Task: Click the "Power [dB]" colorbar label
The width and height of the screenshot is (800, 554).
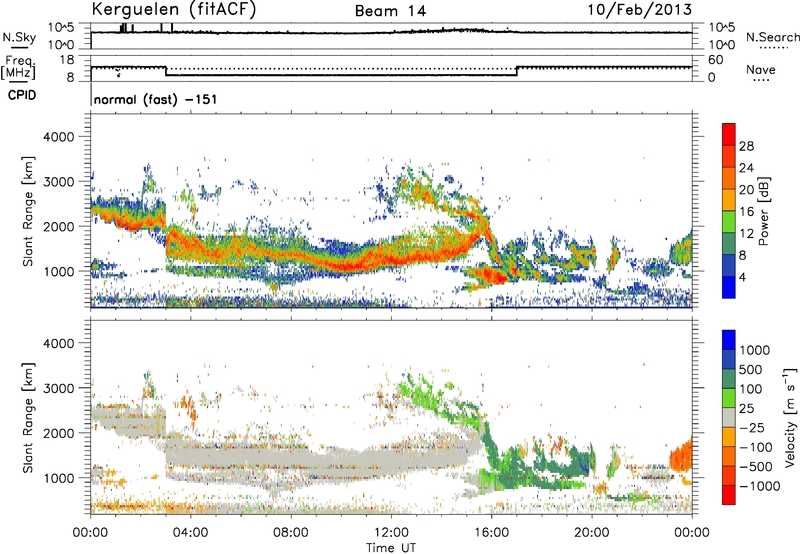Action: click(764, 211)
